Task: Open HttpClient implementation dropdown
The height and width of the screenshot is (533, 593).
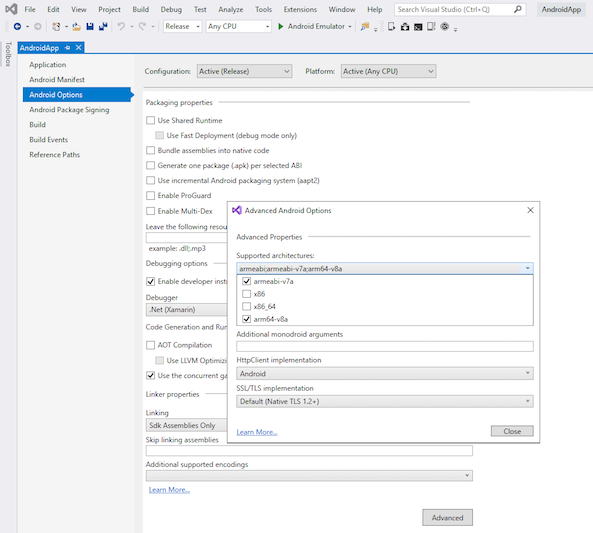Action: (385, 374)
